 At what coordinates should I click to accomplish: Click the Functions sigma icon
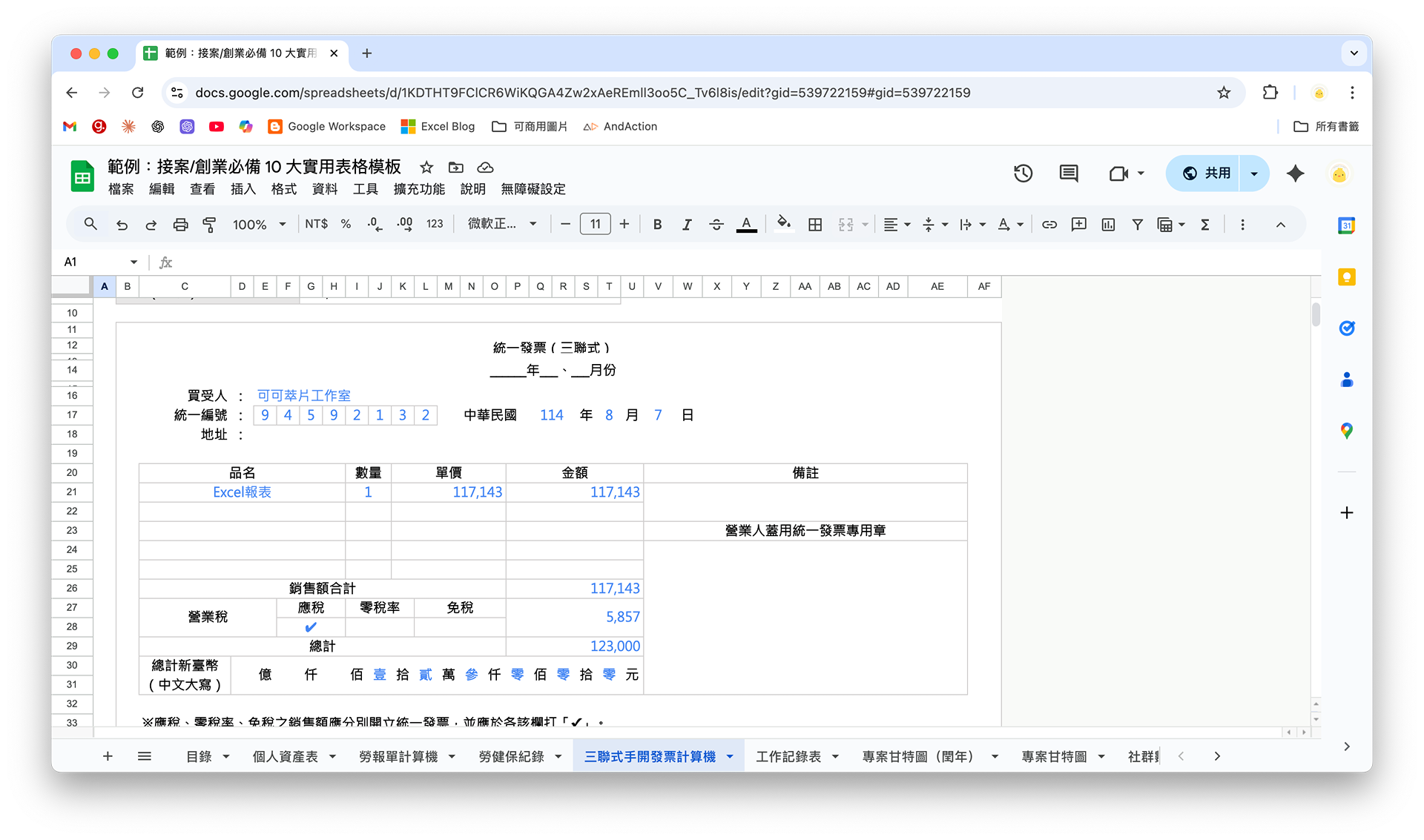(x=1205, y=225)
